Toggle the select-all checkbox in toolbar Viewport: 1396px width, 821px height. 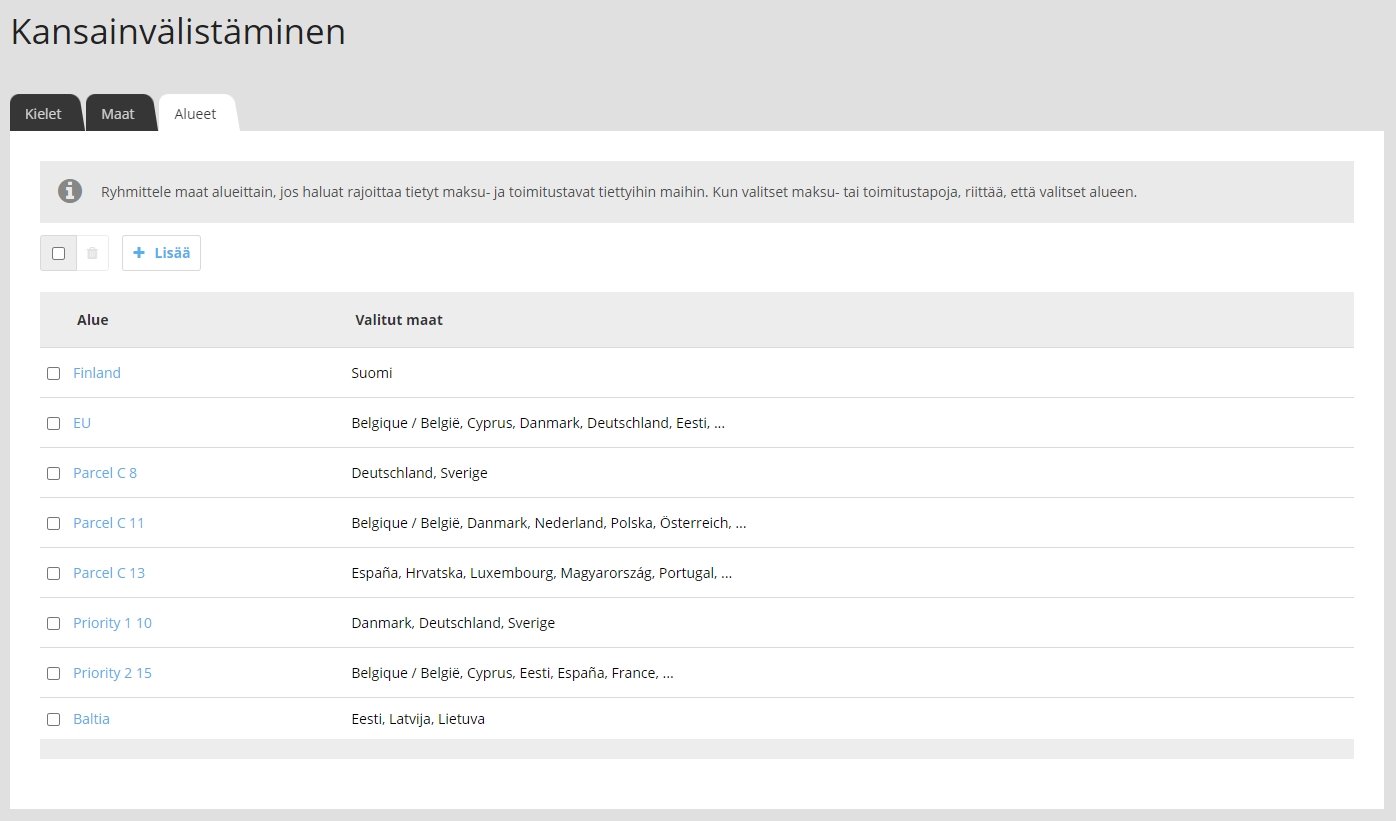[58, 253]
